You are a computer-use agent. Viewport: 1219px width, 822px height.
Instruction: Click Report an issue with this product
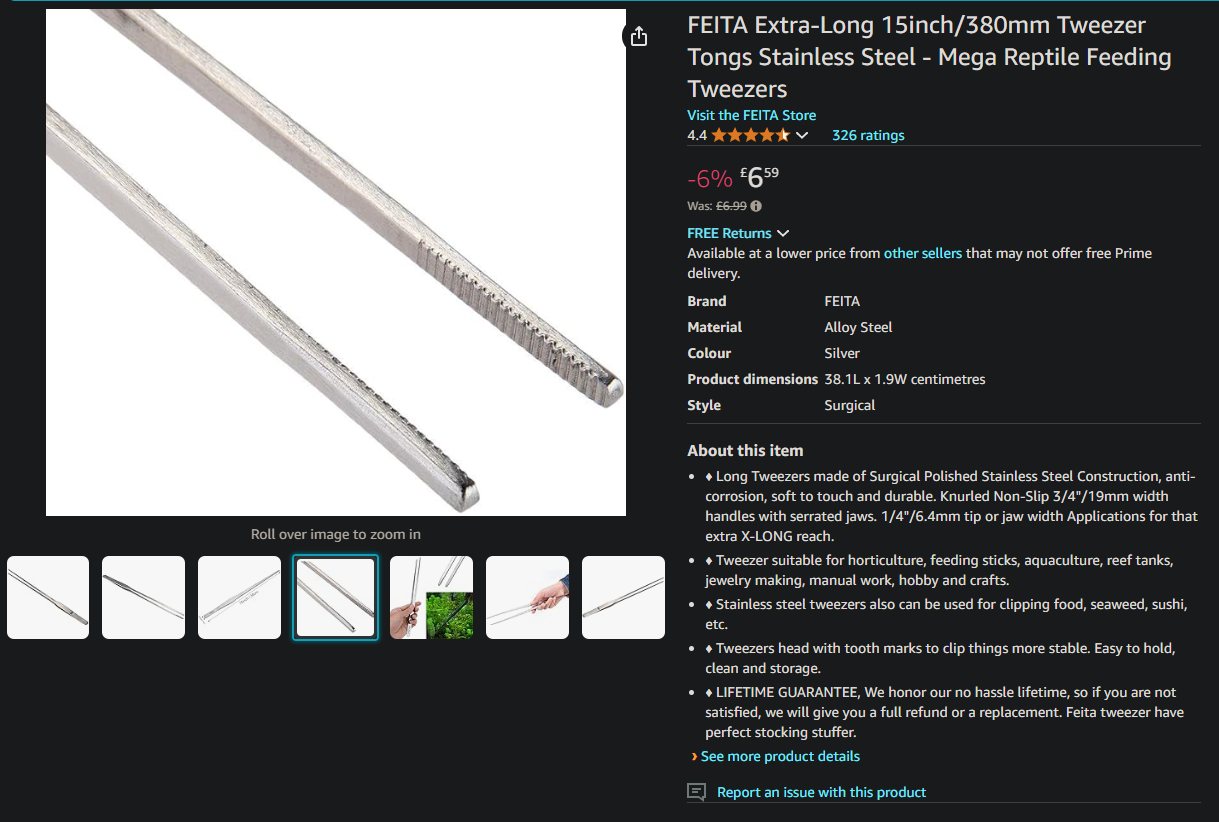pos(821,792)
